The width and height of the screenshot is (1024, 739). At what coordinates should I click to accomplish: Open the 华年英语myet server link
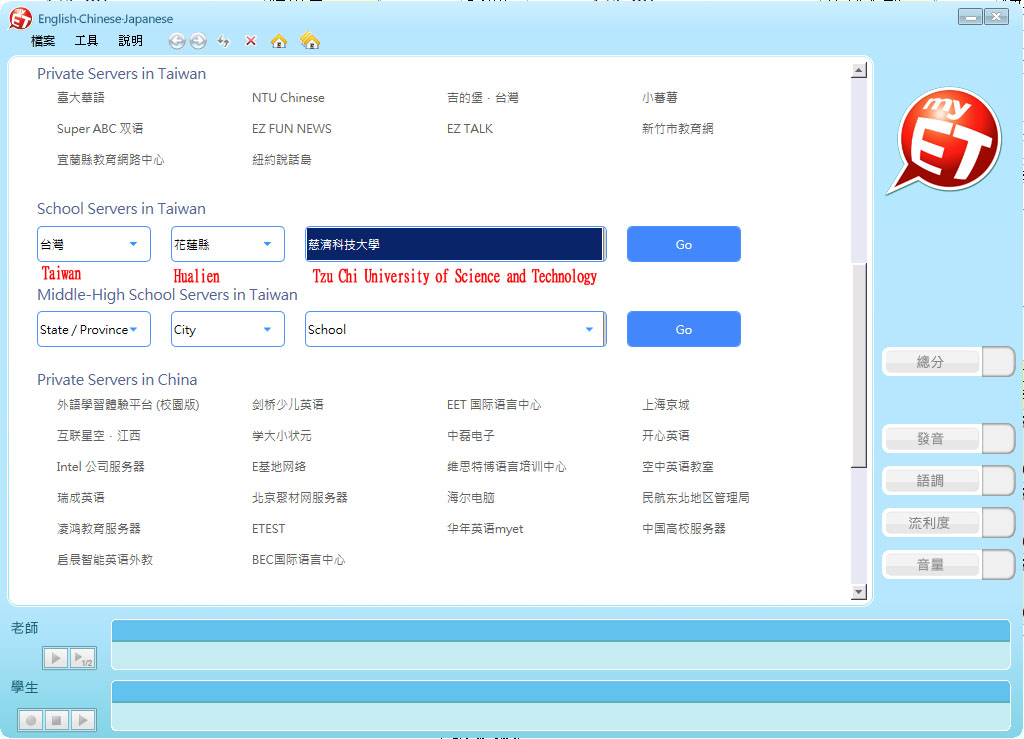pyautogui.click(x=485, y=529)
